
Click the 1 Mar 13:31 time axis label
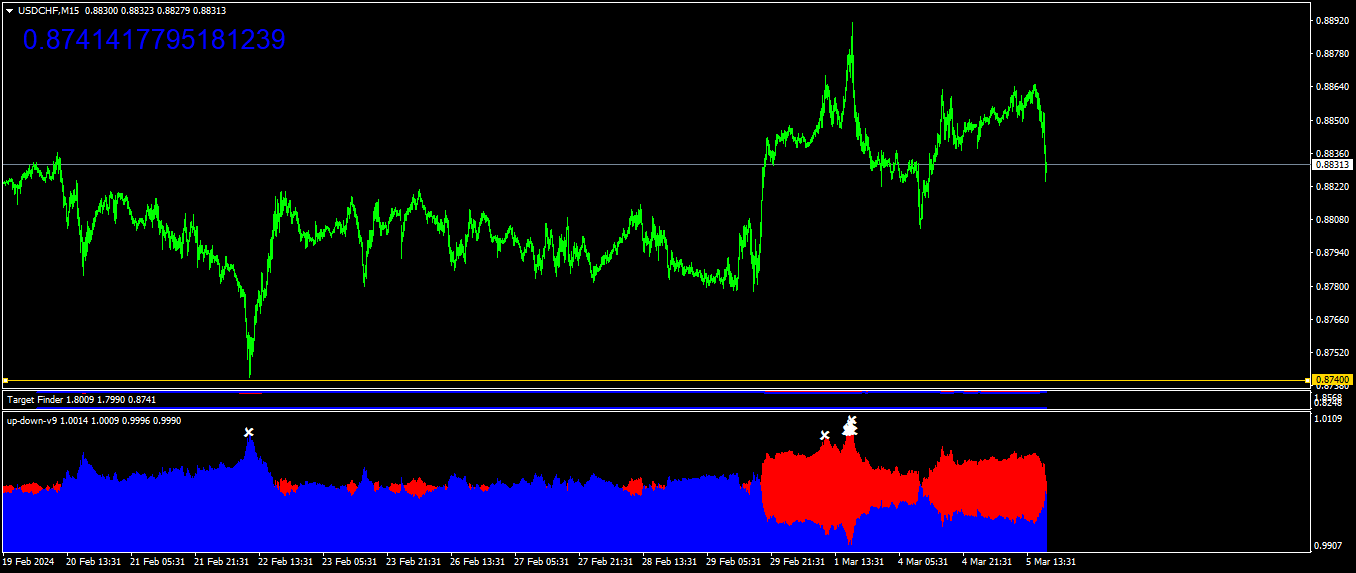point(859,562)
